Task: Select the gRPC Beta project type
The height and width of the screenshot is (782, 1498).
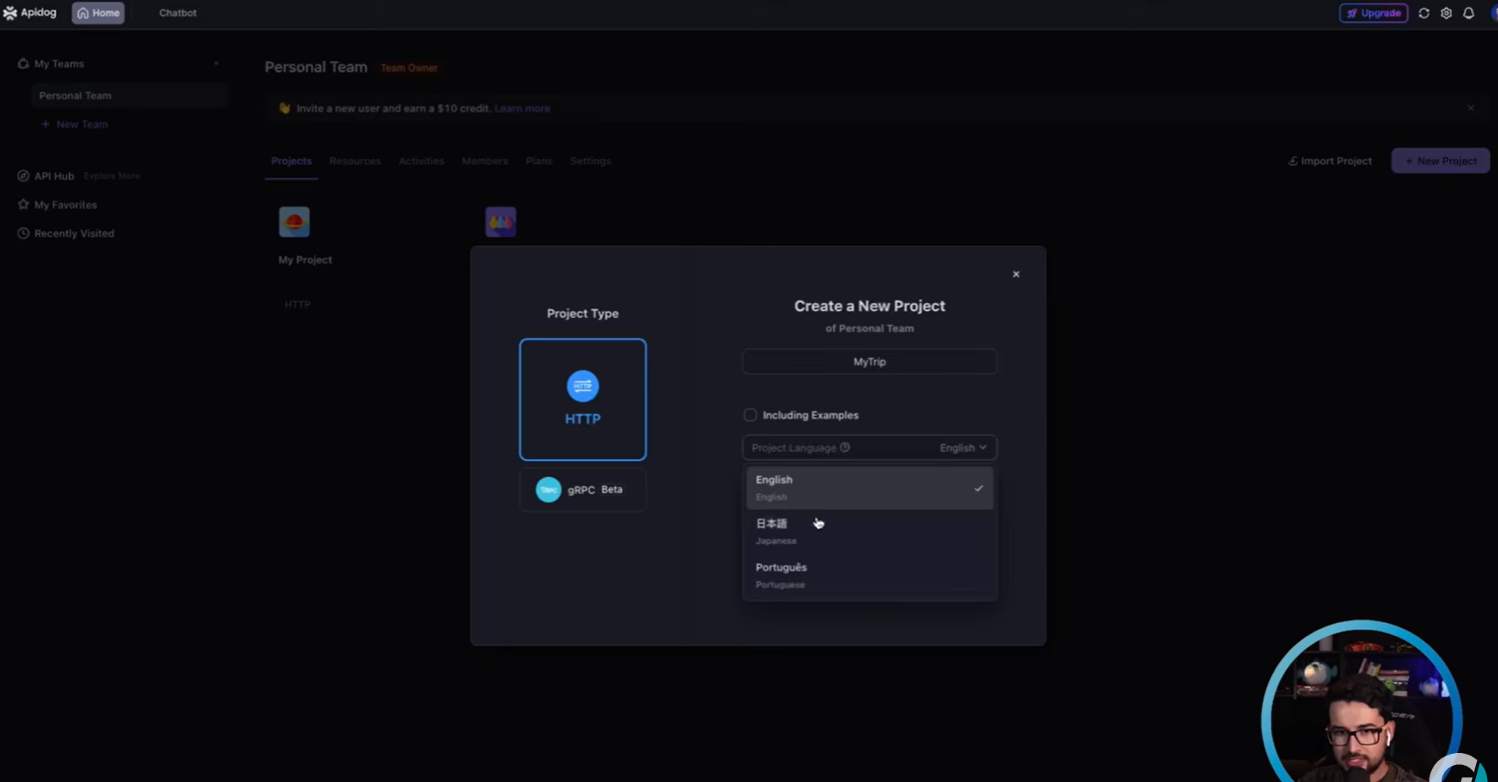Action: coord(582,490)
